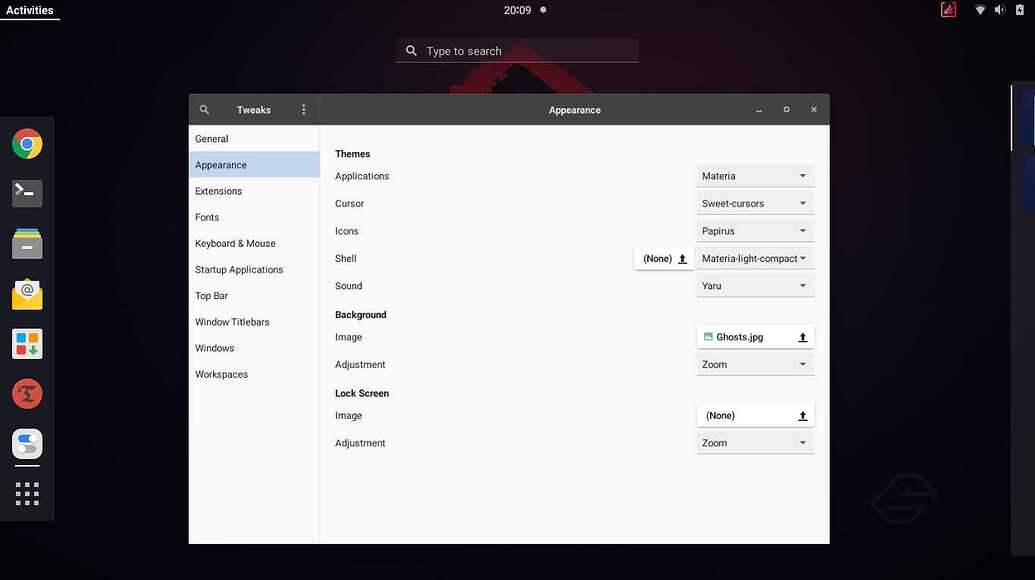Click the volume speaker icon
The width and height of the screenshot is (1035, 580).
coord(1000,10)
